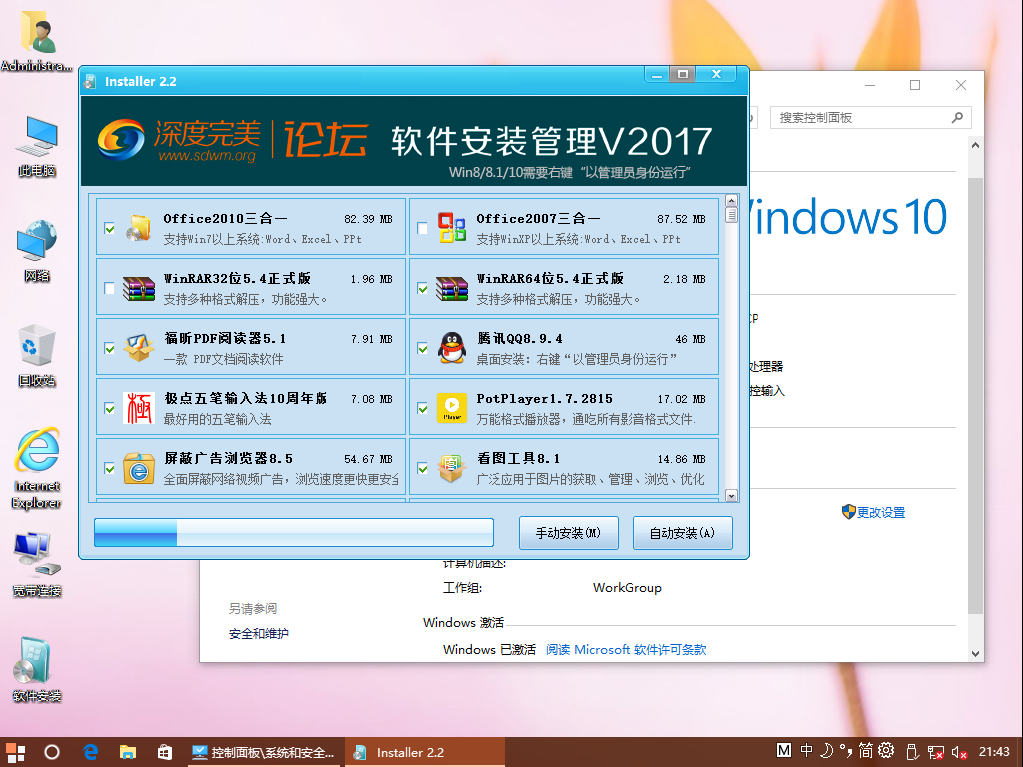Open the Windows Start menu

coord(16,752)
